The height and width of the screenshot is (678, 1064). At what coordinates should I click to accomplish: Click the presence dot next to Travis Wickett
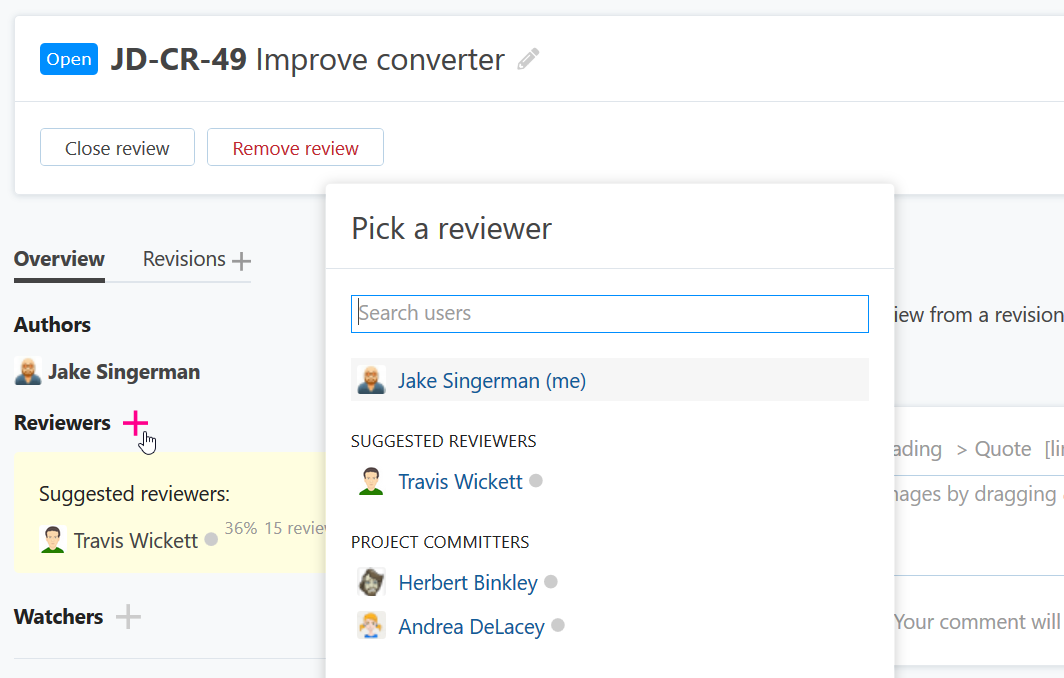click(536, 481)
